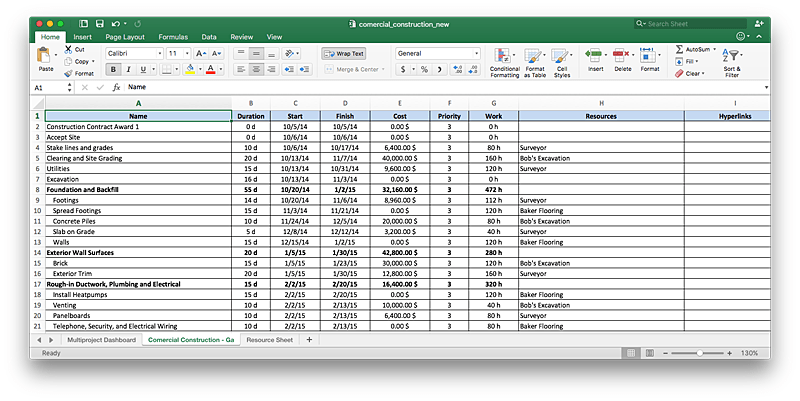Switch to the Page Layout ribbon tab
The height and width of the screenshot is (401, 800).
point(125,37)
